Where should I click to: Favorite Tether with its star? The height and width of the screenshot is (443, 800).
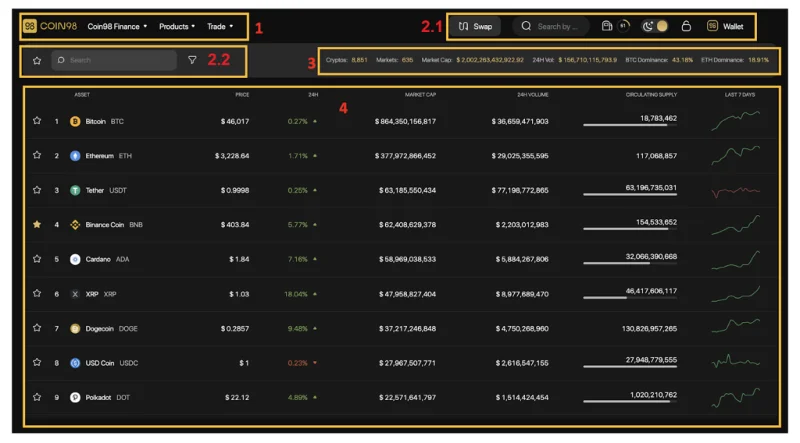point(37,190)
